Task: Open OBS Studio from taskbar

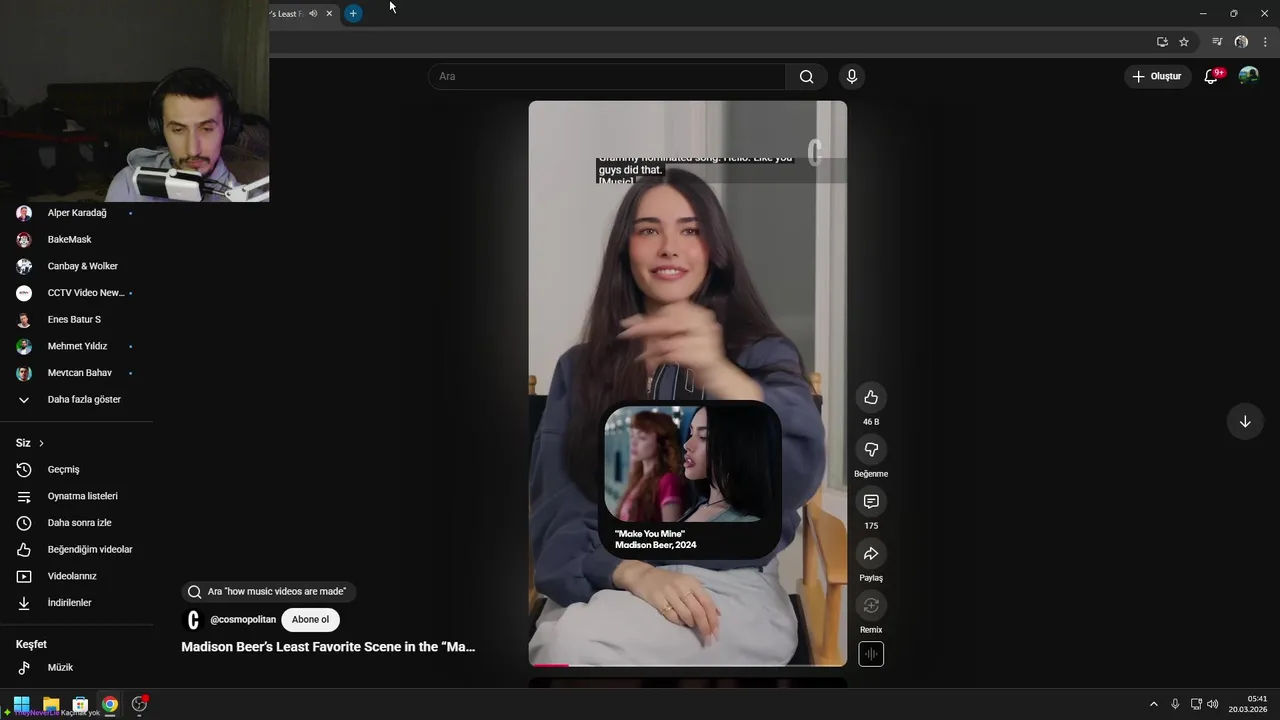Action: pyautogui.click(x=139, y=704)
